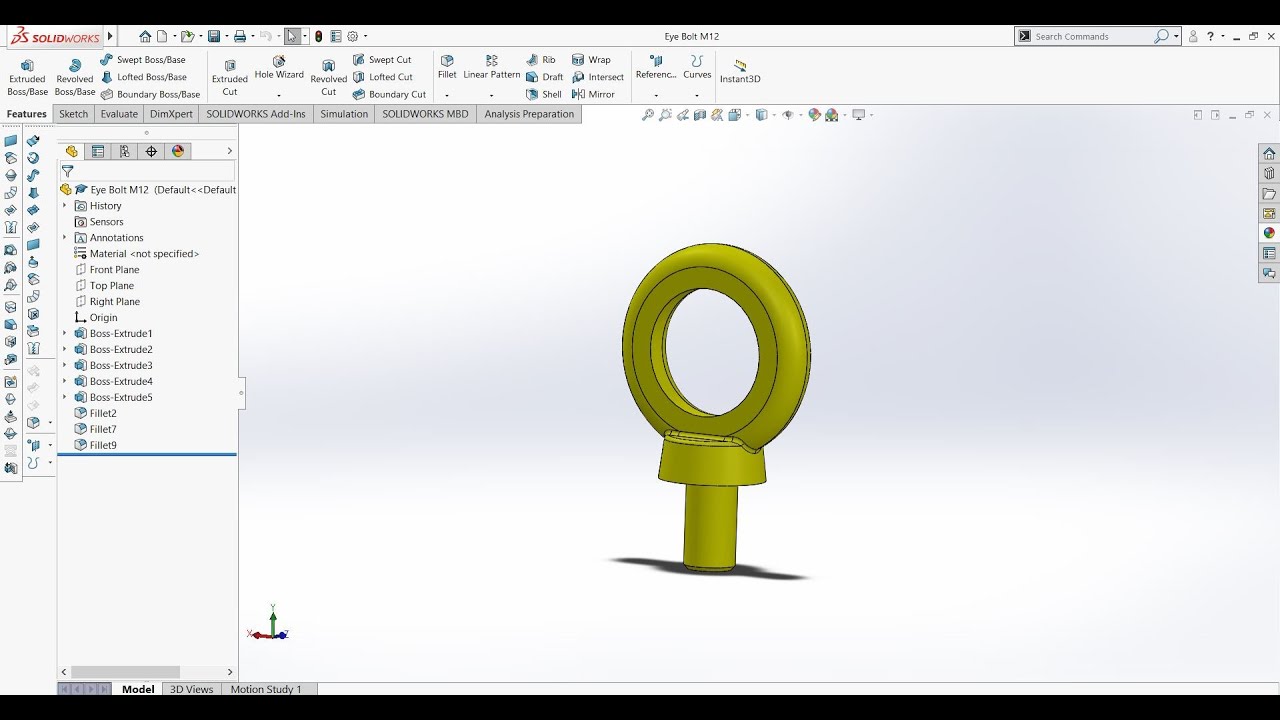Open DisplayManager color ball tab
The image size is (1280, 720).
click(x=178, y=151)
